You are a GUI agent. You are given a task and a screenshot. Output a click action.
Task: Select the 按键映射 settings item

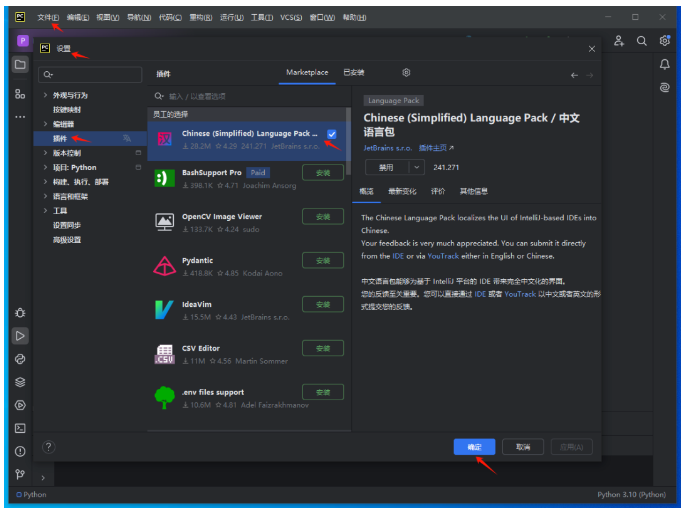[67, 109]
